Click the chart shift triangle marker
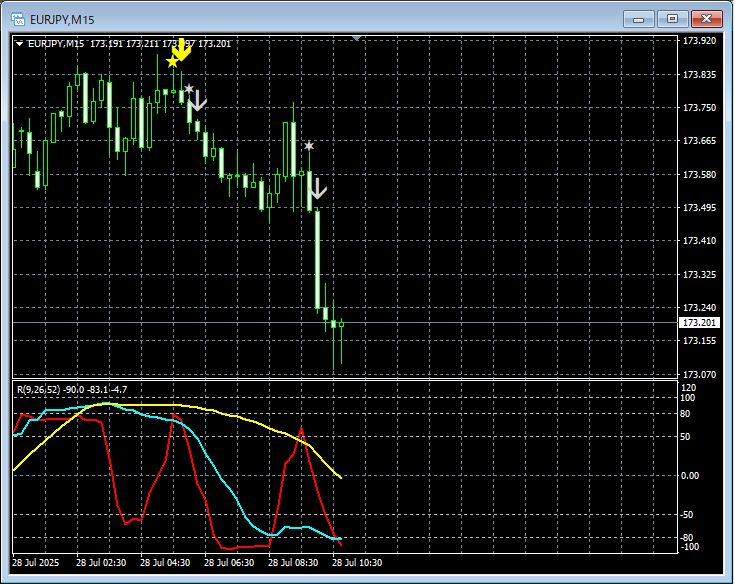735x584 pixels. point(356,38)
